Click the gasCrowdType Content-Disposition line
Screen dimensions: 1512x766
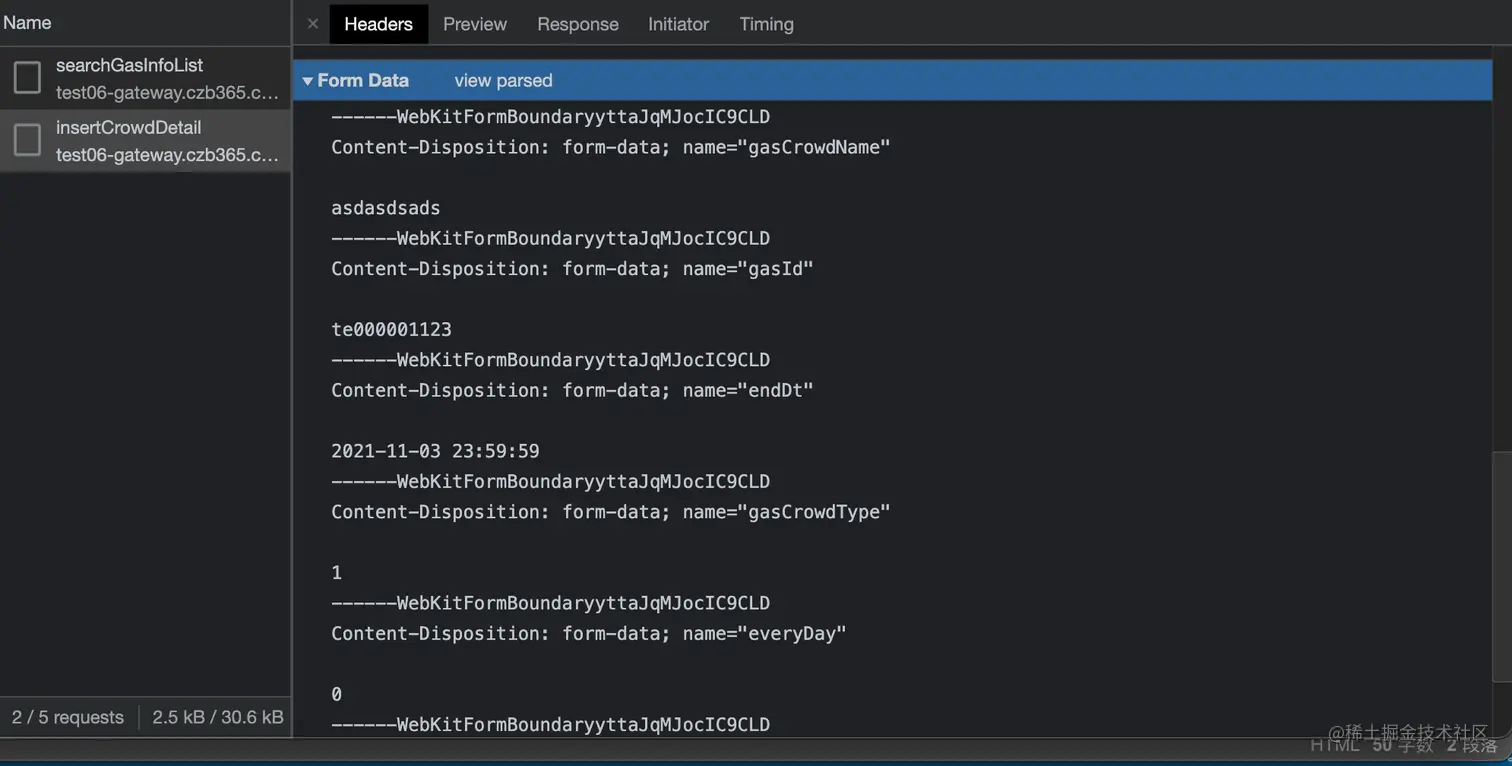click(611, 513)
